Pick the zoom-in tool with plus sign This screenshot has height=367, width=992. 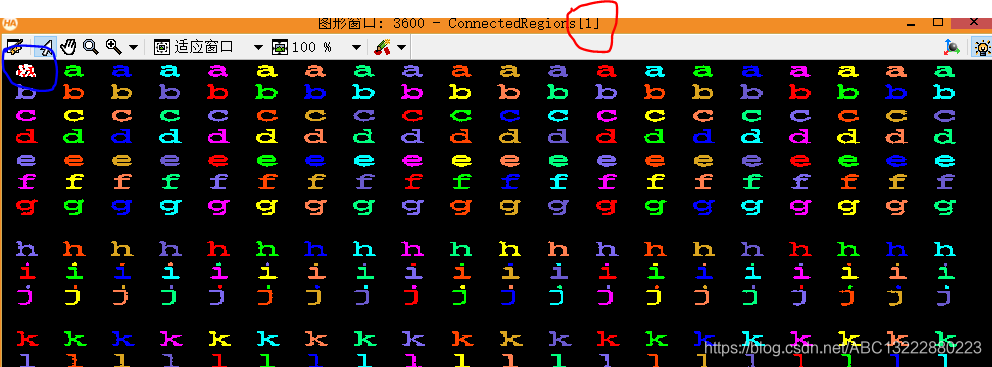tap(114, 46)
